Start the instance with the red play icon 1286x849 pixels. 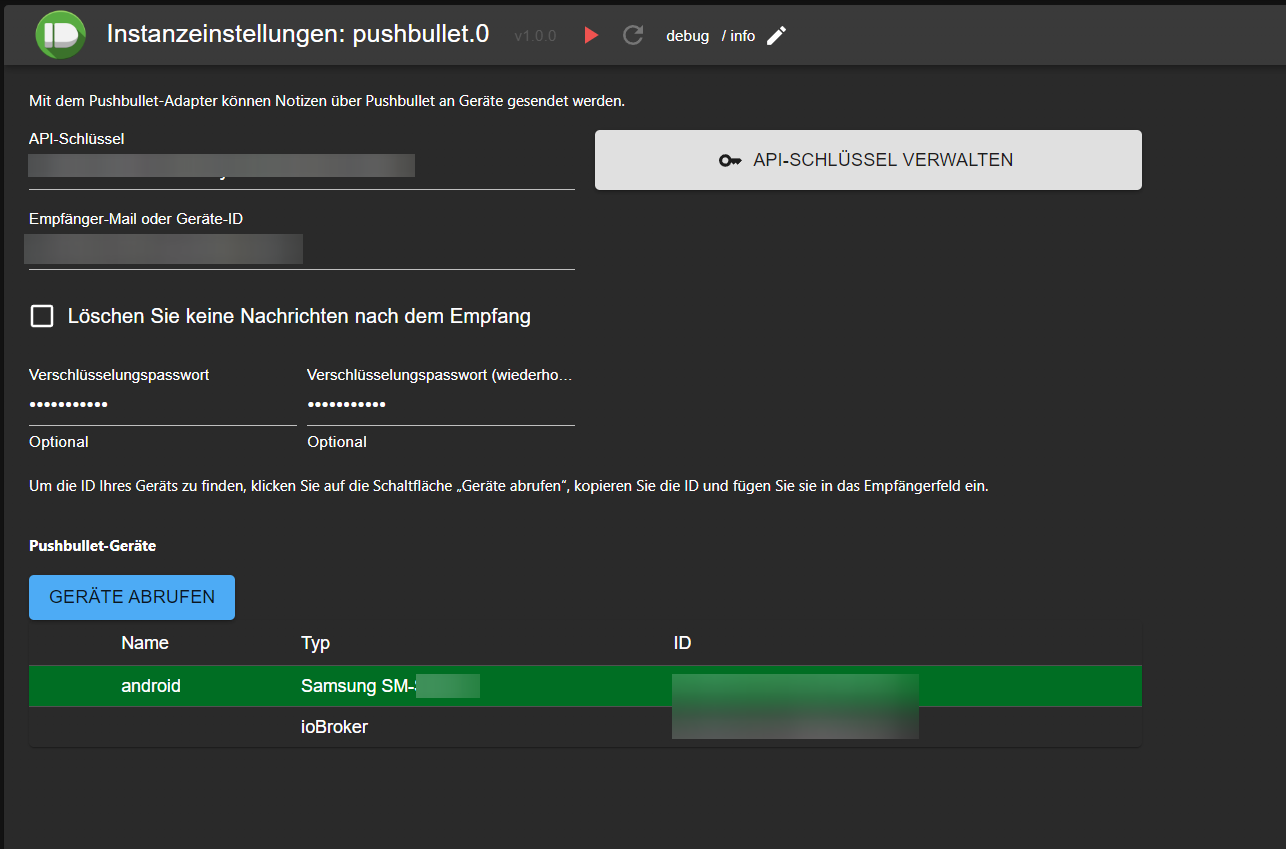point(591,35)
